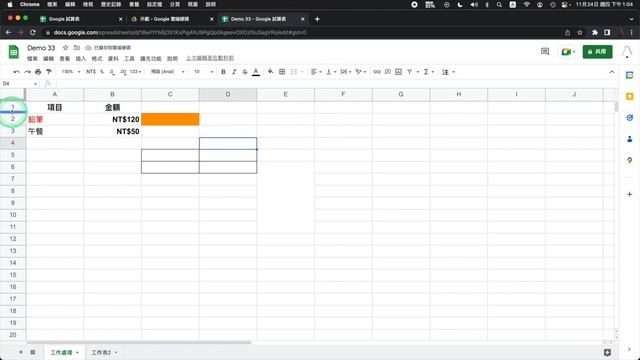Click the redo icon in toolbar
The image size is (640, 360).
[x=27, y=72]
